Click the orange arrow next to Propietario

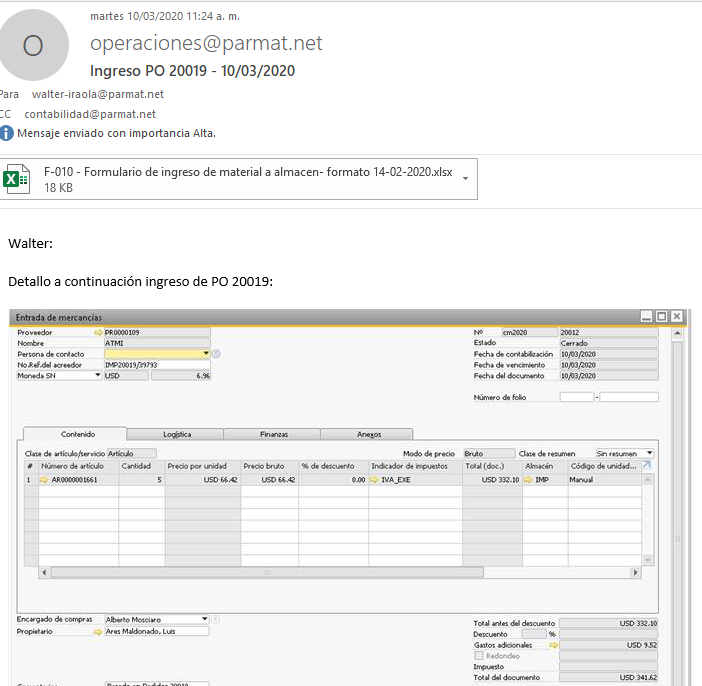[98, 632]
